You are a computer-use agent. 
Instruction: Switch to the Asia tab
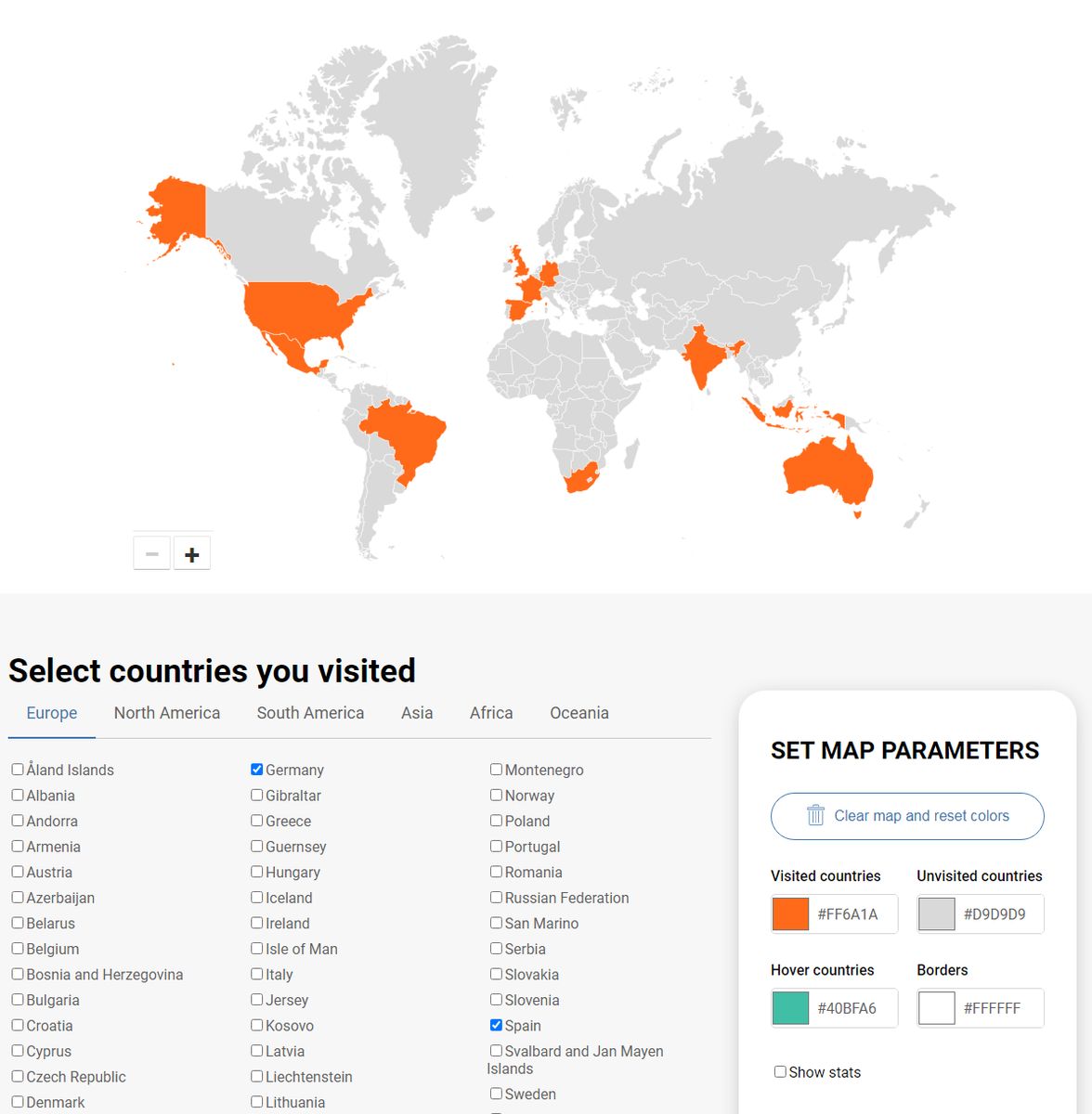pos(417,712)
